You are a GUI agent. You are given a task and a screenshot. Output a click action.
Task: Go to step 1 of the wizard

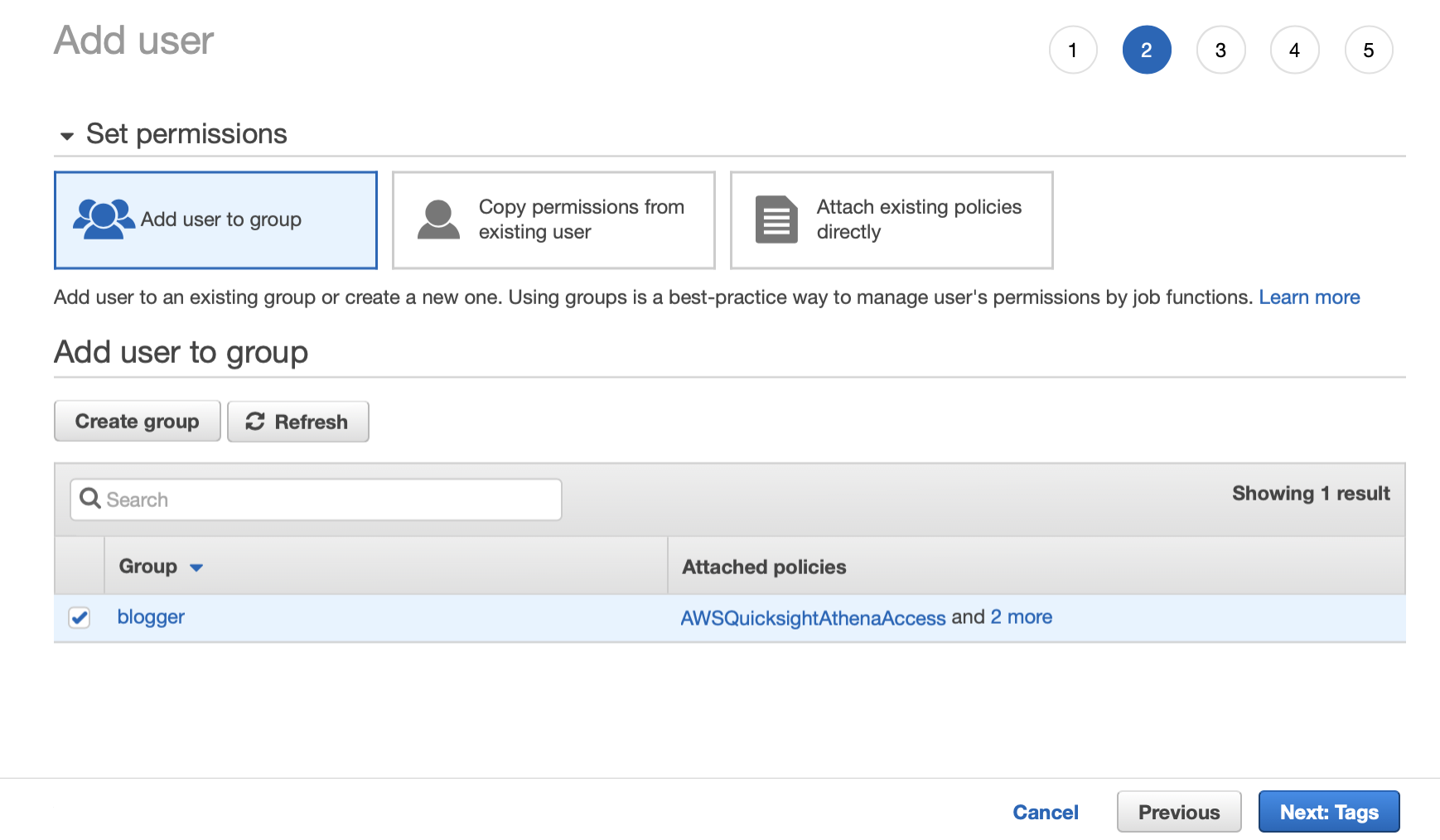tap(1073, 50)
